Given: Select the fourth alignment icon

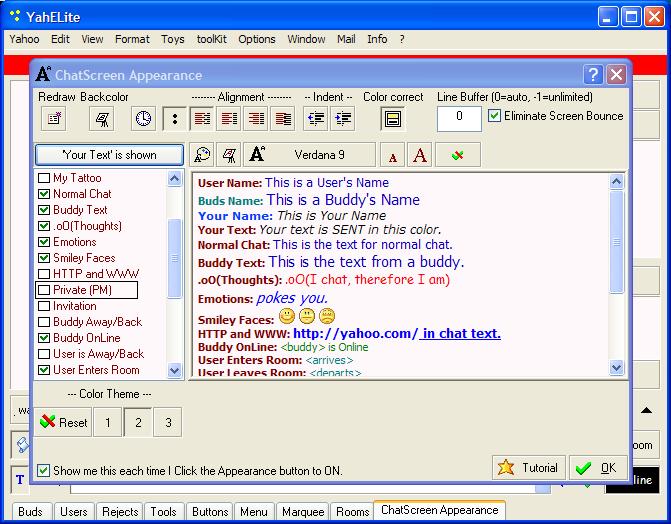Looking at the screenshot, I should pyautogui.click(x=282, y=118).
